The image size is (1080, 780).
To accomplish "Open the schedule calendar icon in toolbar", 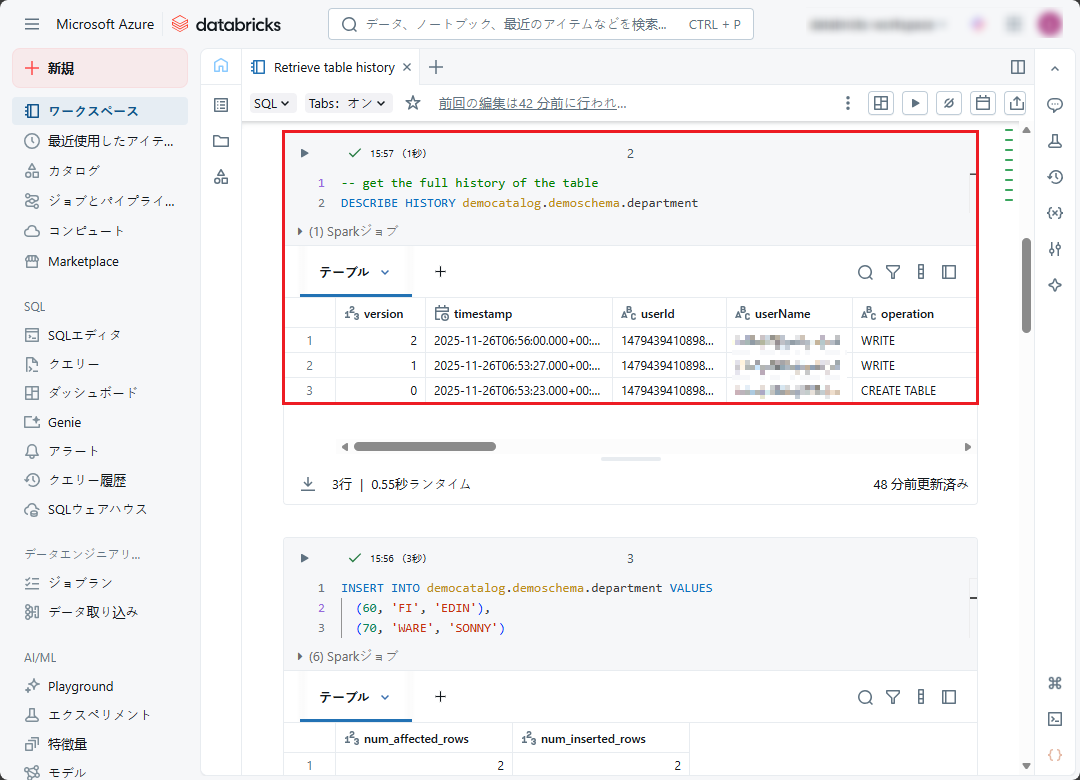I will (983, 103).
